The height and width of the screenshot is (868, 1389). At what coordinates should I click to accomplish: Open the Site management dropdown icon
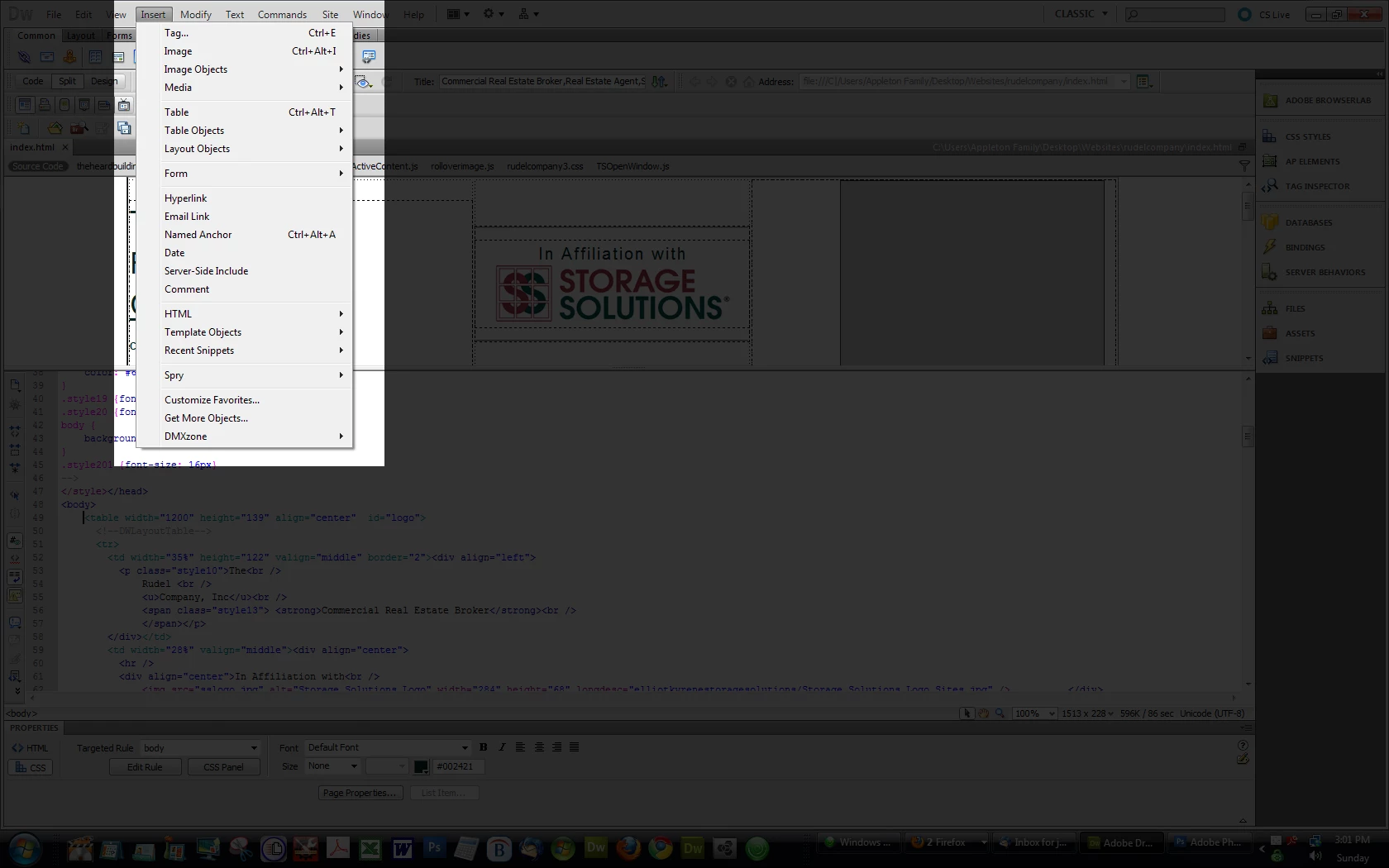(528, 14)
